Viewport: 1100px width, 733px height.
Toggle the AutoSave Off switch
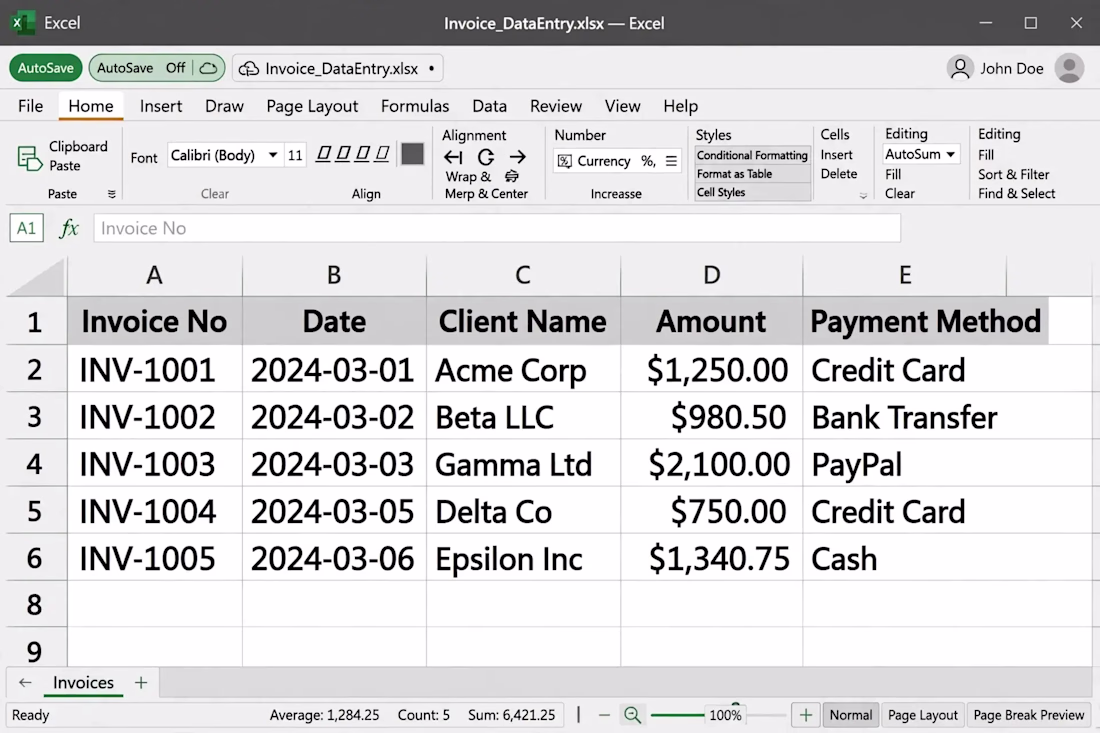[x=156, y=68]
